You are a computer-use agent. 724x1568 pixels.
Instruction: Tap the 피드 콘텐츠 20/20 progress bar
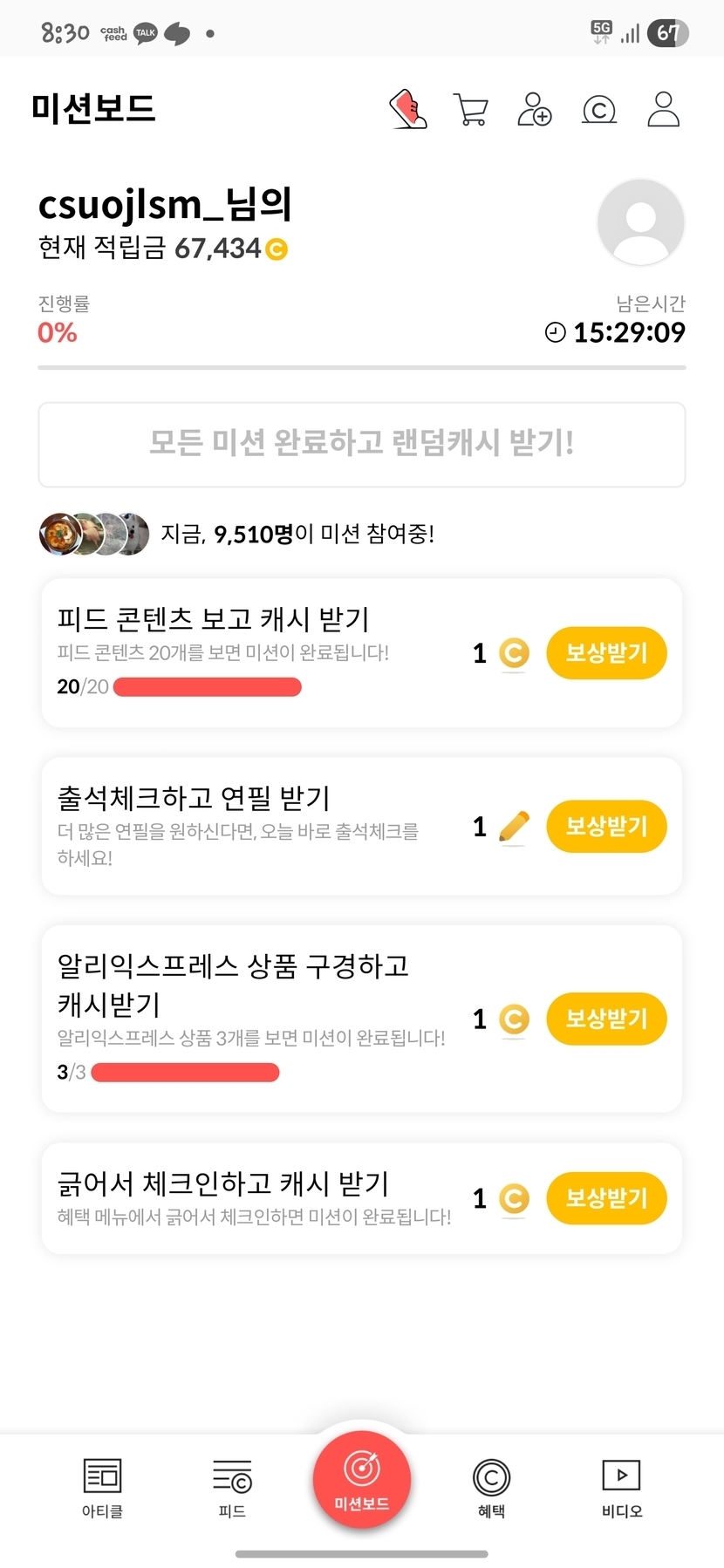pyautogui.click(x=208, y=687)
